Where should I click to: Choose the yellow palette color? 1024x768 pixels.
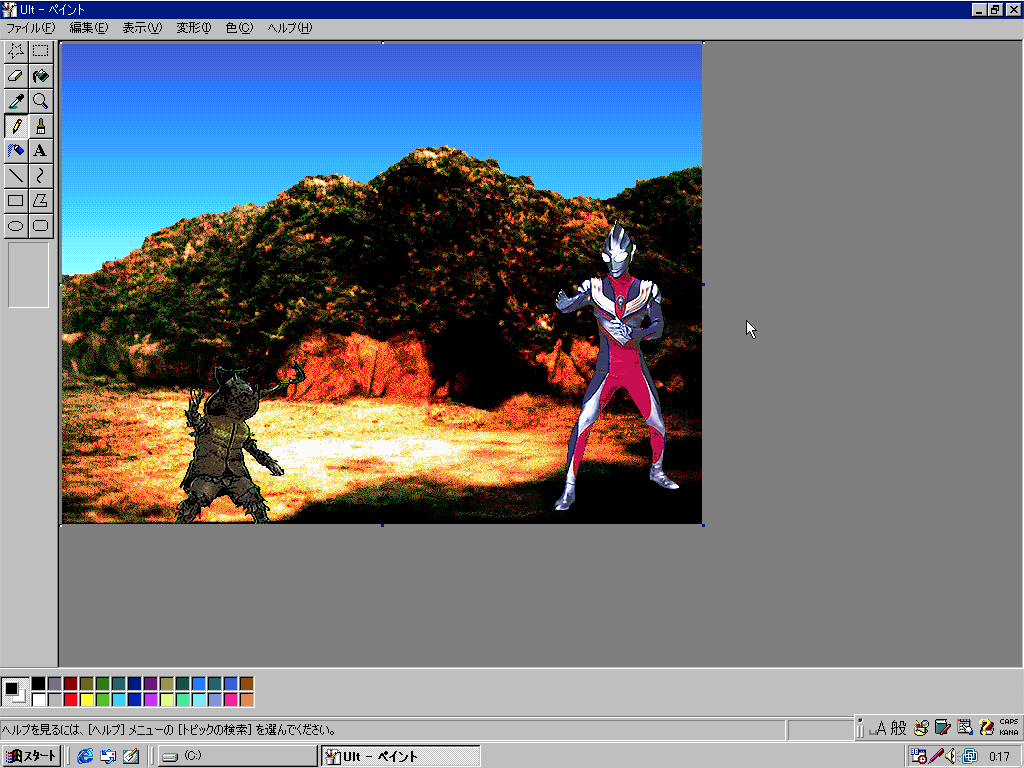pos(87,700)
